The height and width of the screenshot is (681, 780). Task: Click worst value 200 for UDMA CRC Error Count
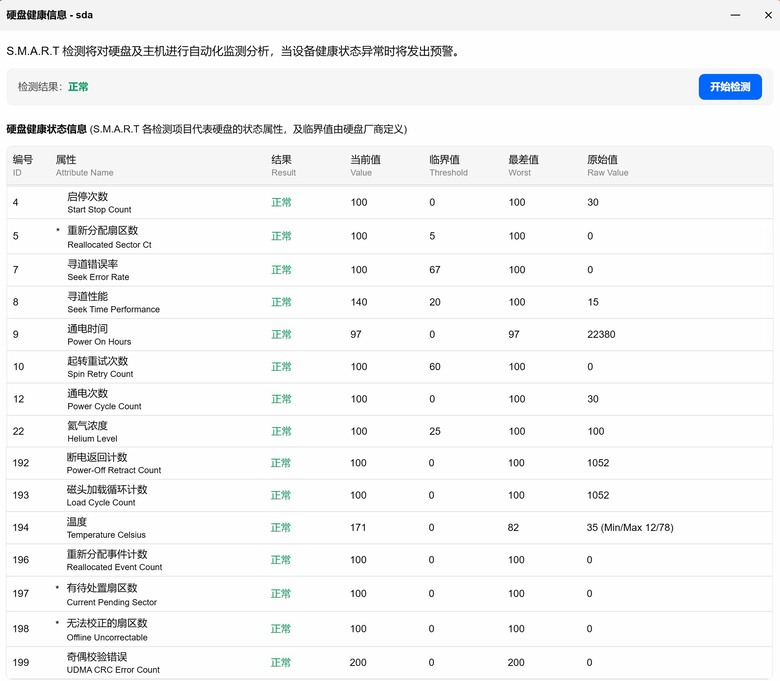pyautogui.click(x=516, y=663)
